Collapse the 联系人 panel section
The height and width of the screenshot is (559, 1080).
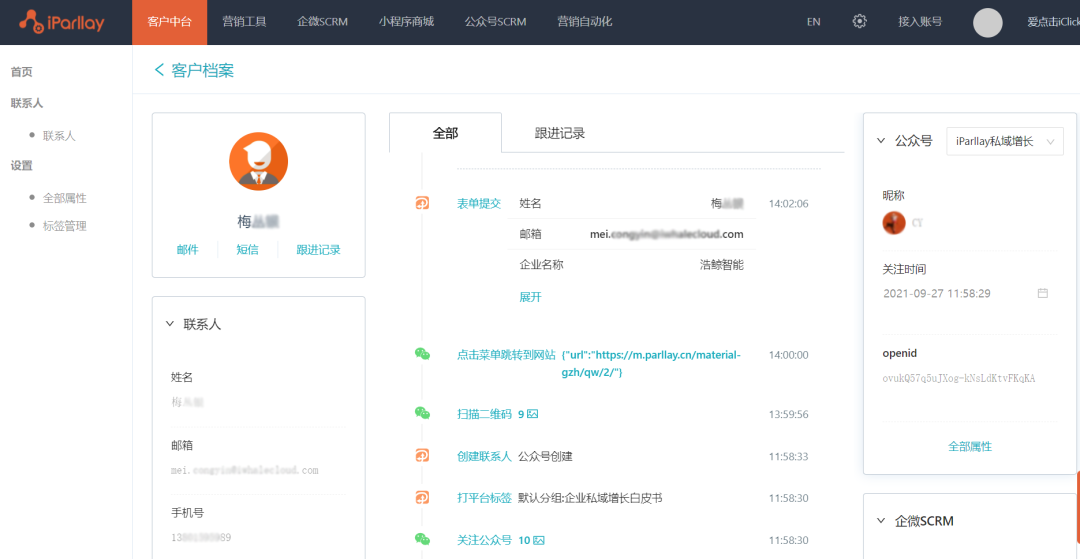click(169, 324)
